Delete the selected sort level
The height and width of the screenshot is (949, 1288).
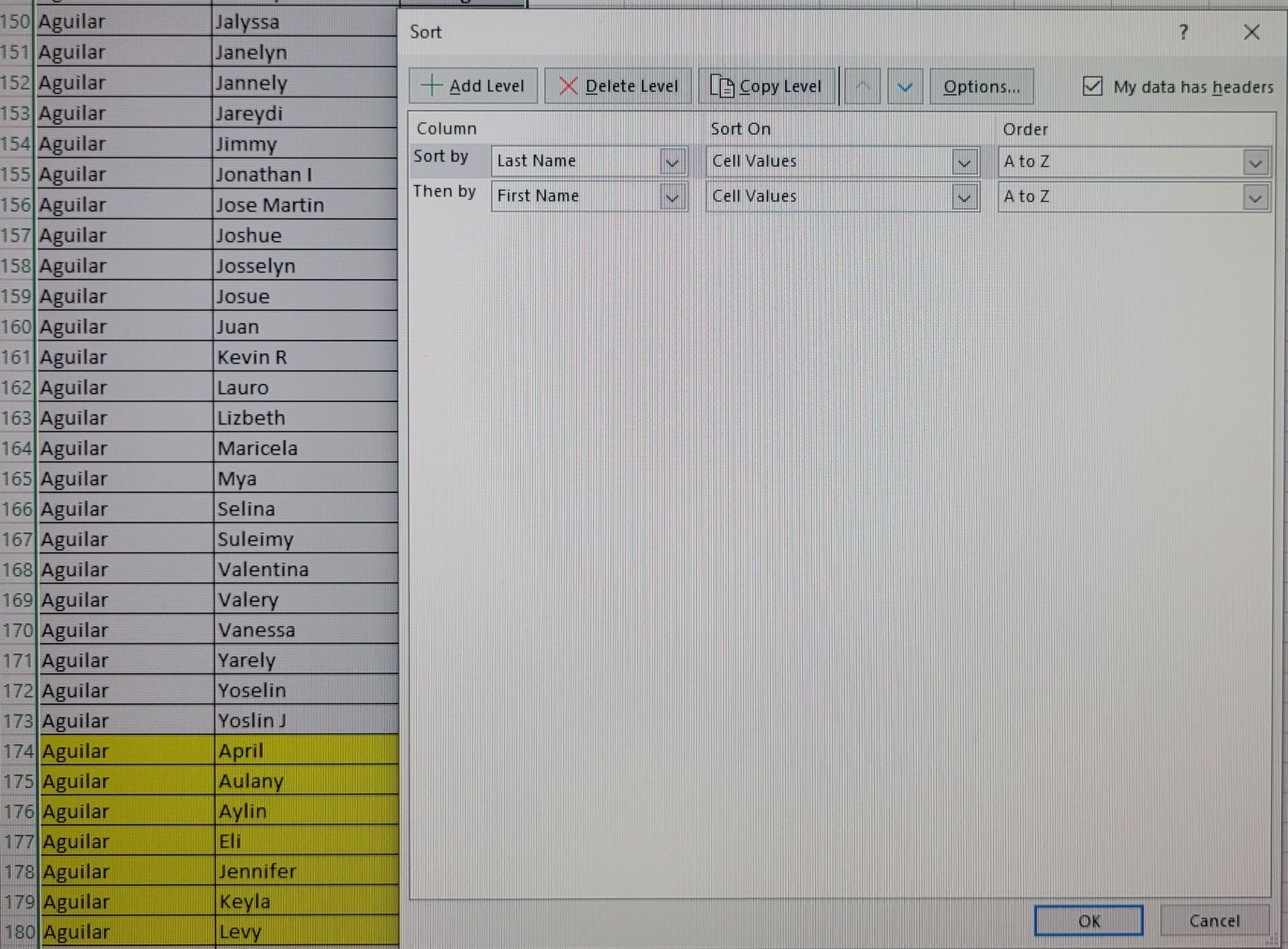pos(617,86)
